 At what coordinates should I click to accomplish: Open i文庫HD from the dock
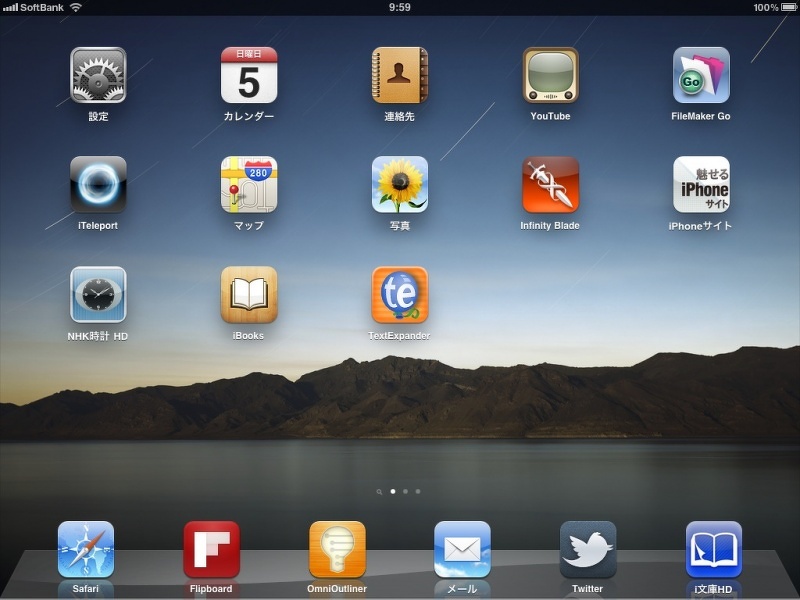pos(713,549)
